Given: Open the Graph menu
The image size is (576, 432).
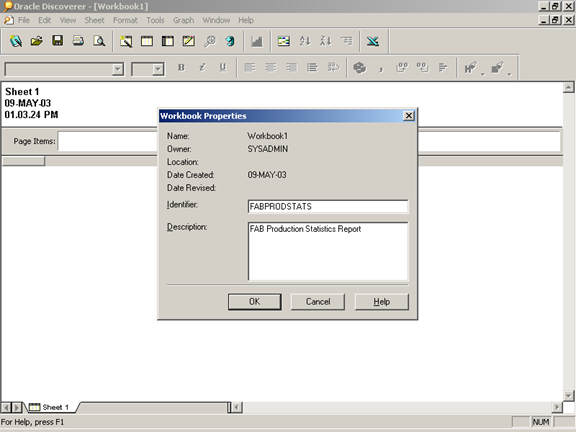Looking at the screenshot, I should [x=183, y=20].
